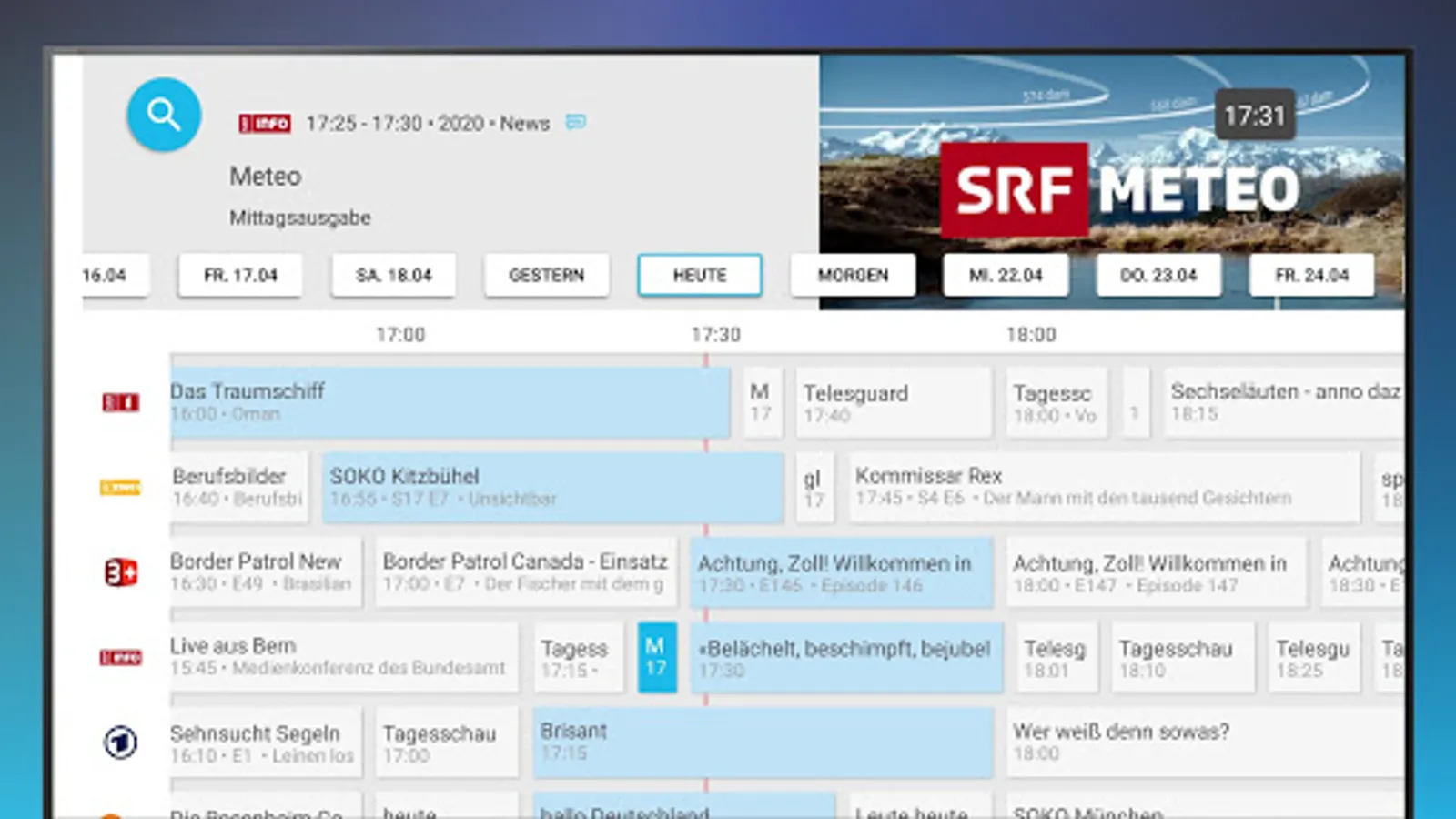Screen dimensions: 1456x819
Task: Select the highlighted blue M 17 entry
Action: [657, 657]
